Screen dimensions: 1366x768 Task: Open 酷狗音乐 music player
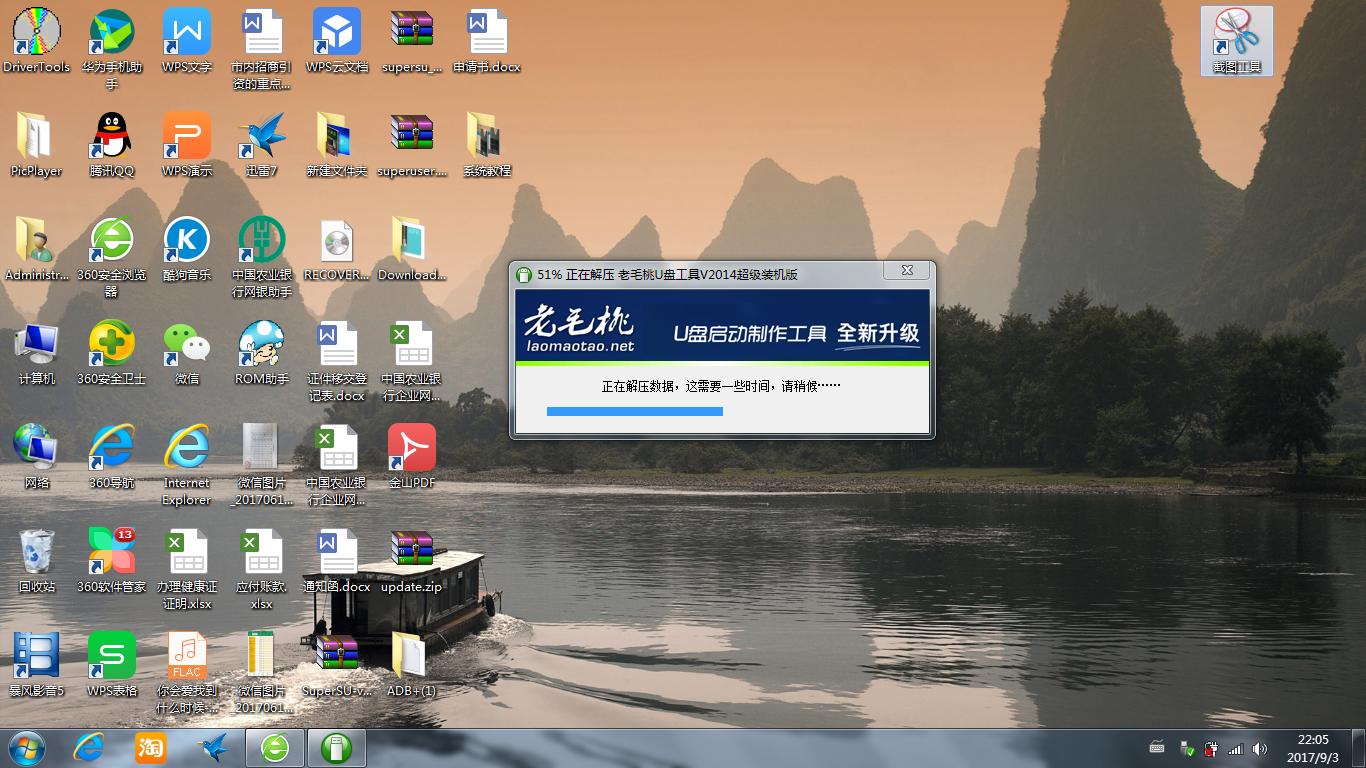pos(186,240)
